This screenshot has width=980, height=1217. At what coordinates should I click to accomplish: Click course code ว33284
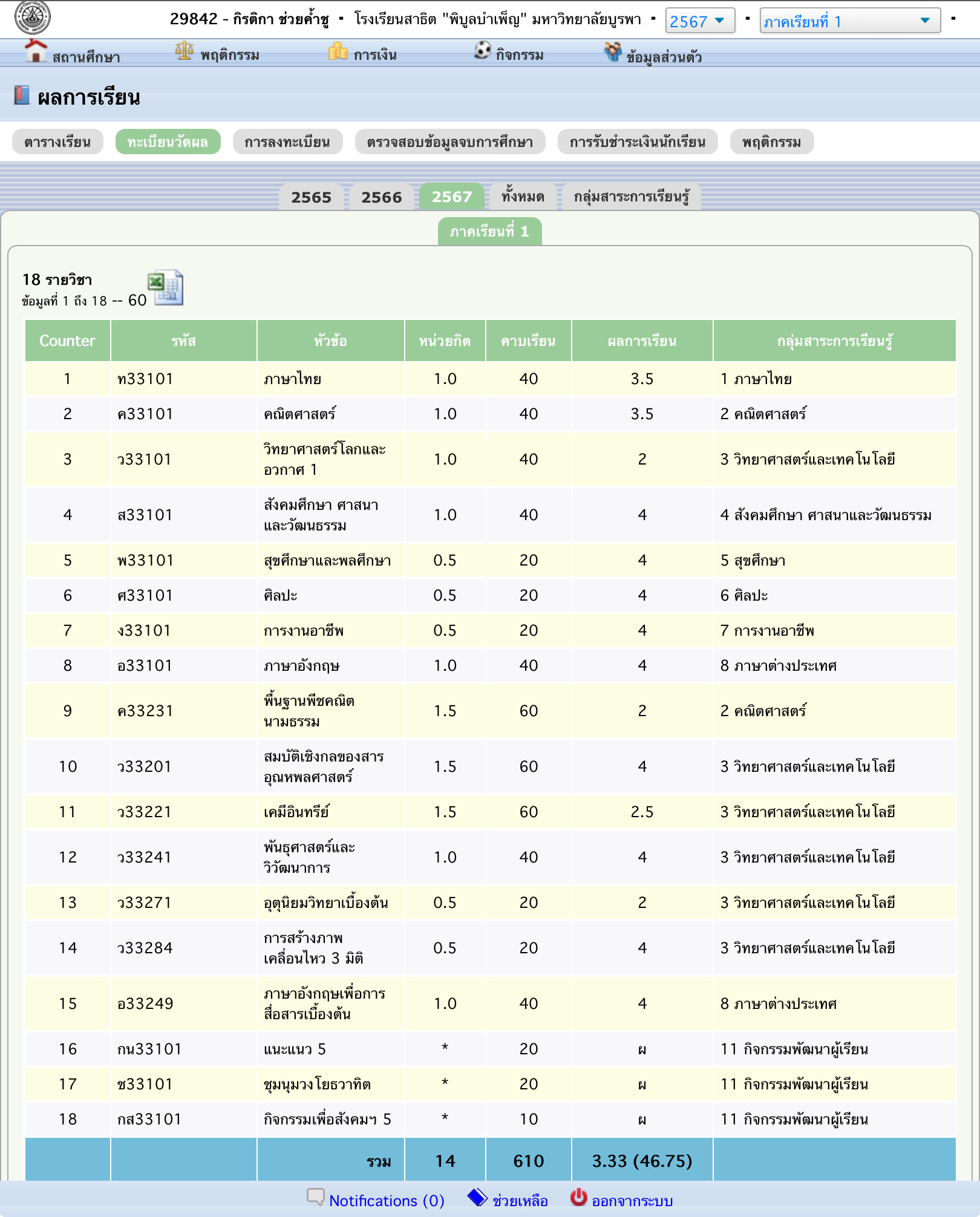click(145, 948)
